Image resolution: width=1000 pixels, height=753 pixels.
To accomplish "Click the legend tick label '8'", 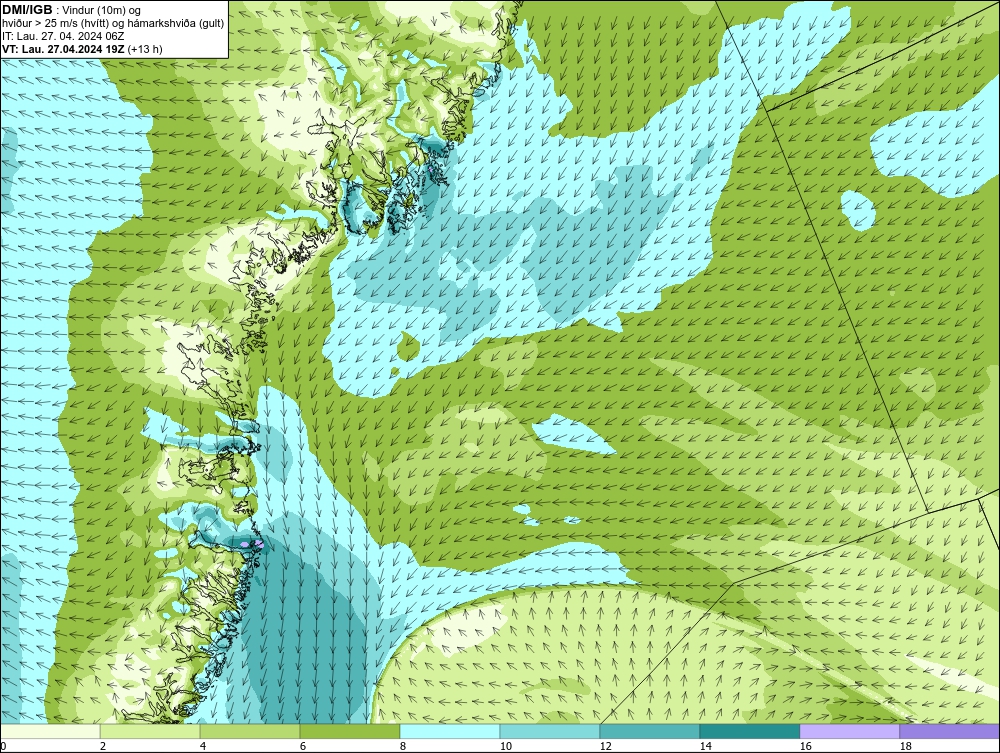I will (402, 747).
